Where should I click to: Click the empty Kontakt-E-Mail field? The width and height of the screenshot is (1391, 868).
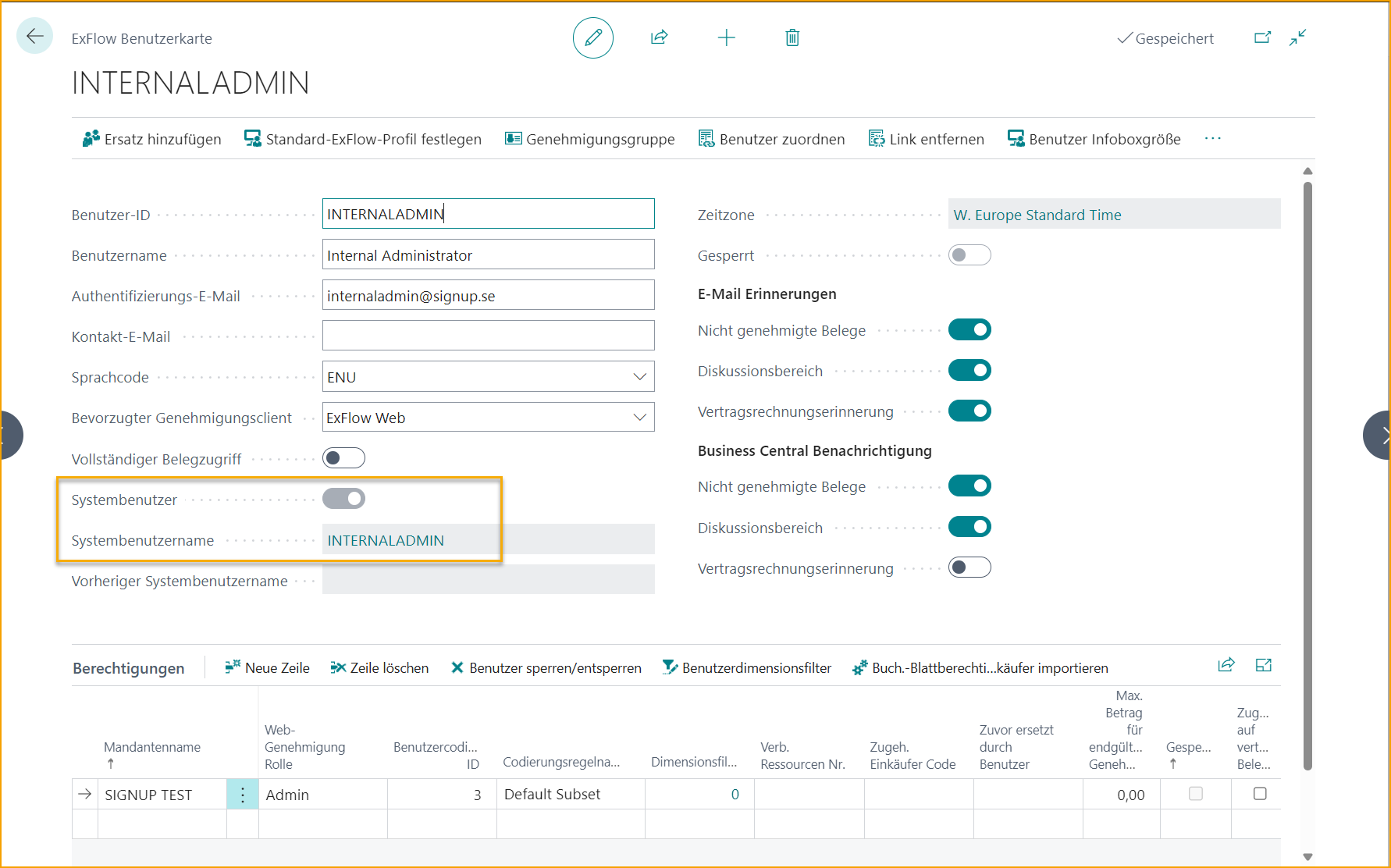tap(489, 336)
